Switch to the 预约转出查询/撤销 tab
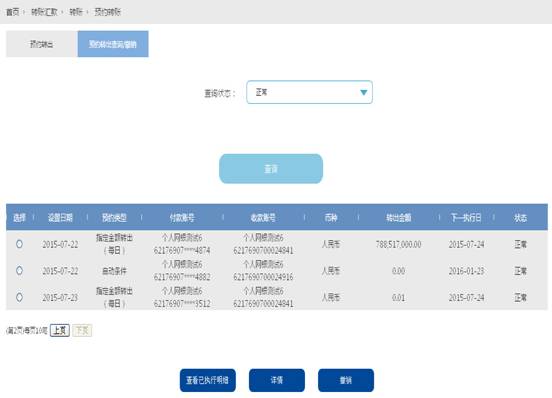The width and height of the screenshot is (552, 398). coord(113,44)
